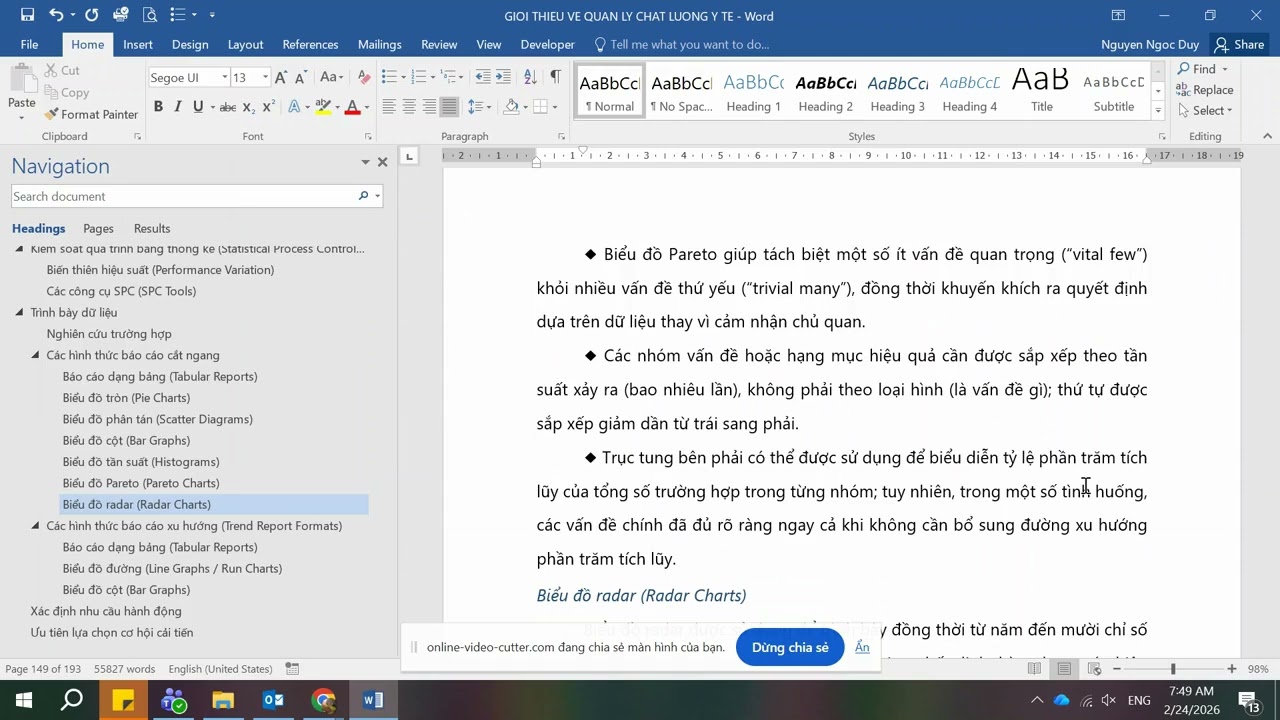
Task: Switch to the Insert tab
Action: pos(138,44)
